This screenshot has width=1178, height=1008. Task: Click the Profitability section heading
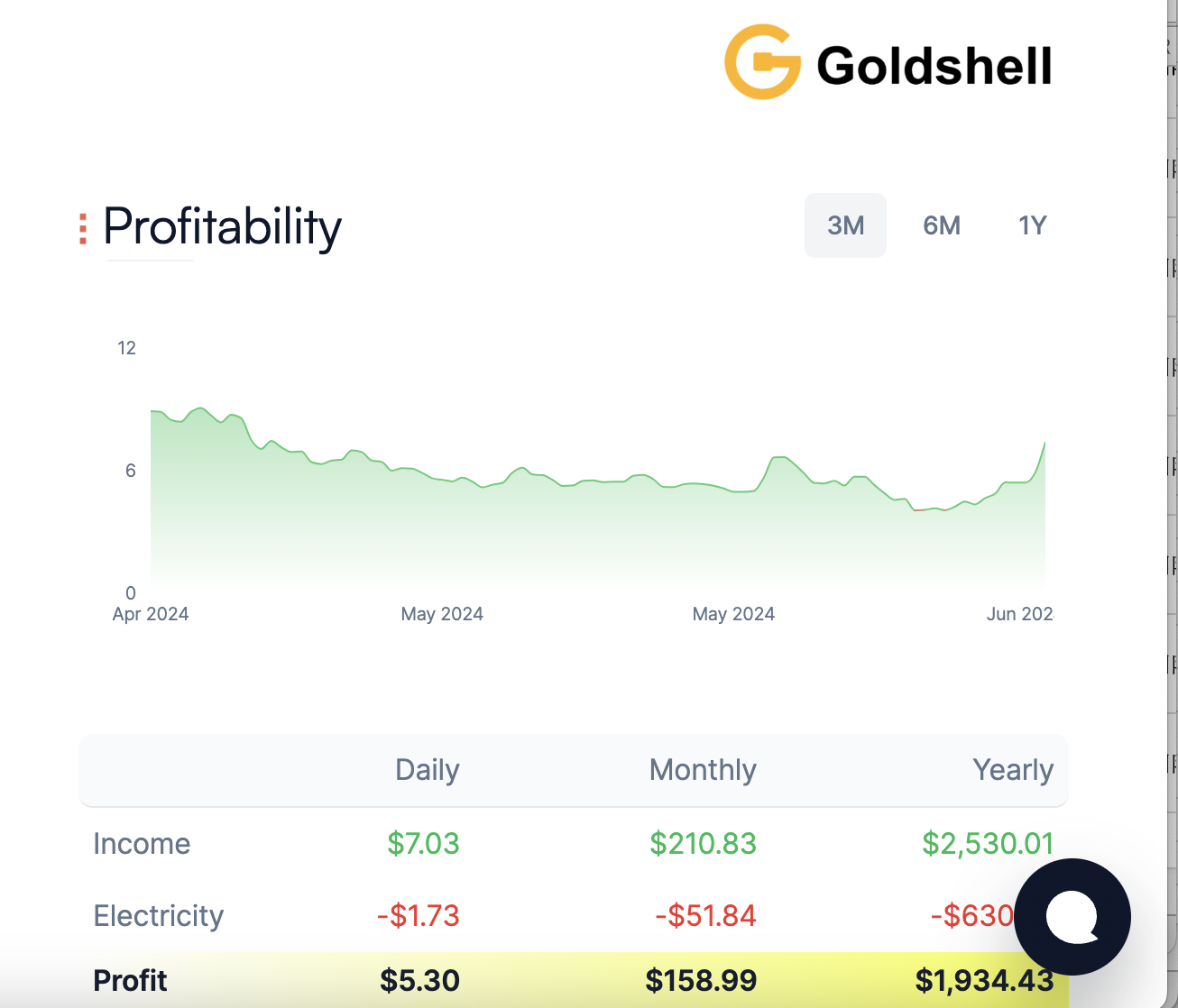[x=222, y=226]
